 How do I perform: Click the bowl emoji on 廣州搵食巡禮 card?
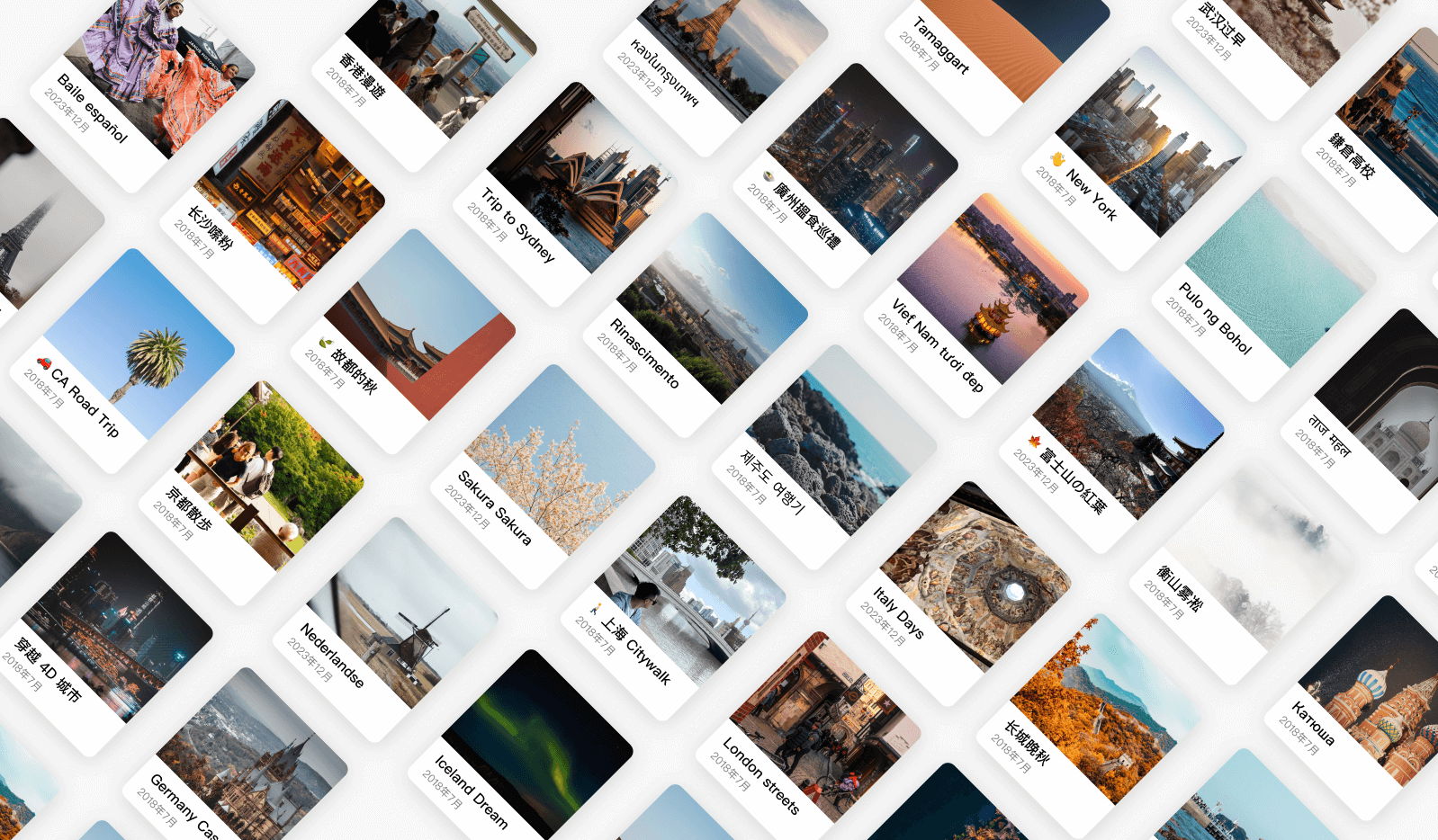[768, 176]
